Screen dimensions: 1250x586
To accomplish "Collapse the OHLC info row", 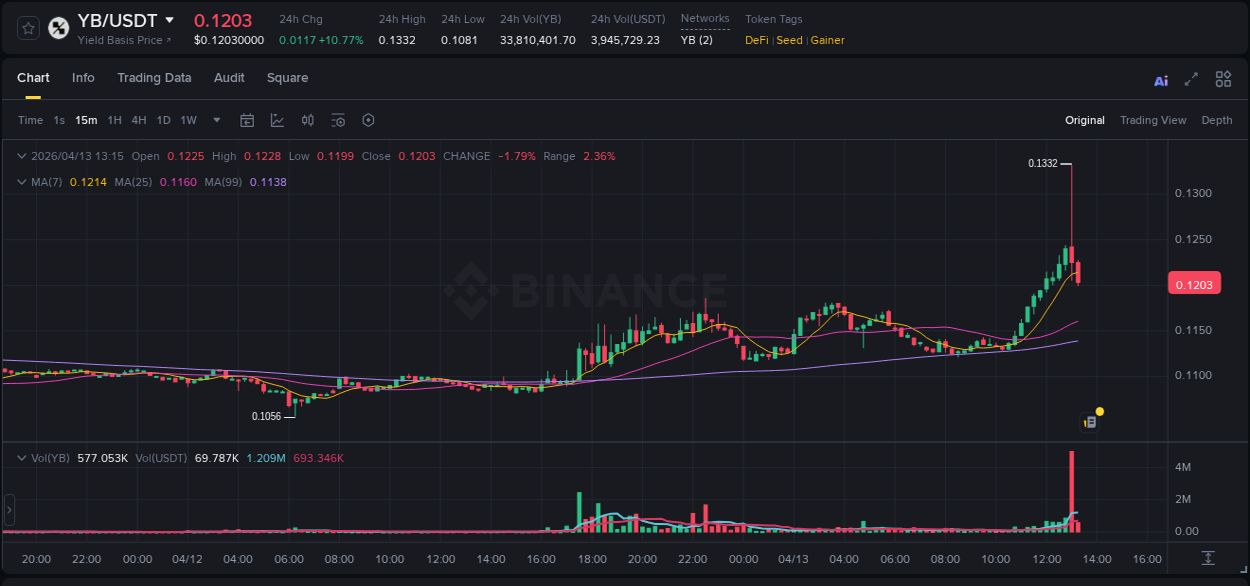I will [x=22, y=156].
